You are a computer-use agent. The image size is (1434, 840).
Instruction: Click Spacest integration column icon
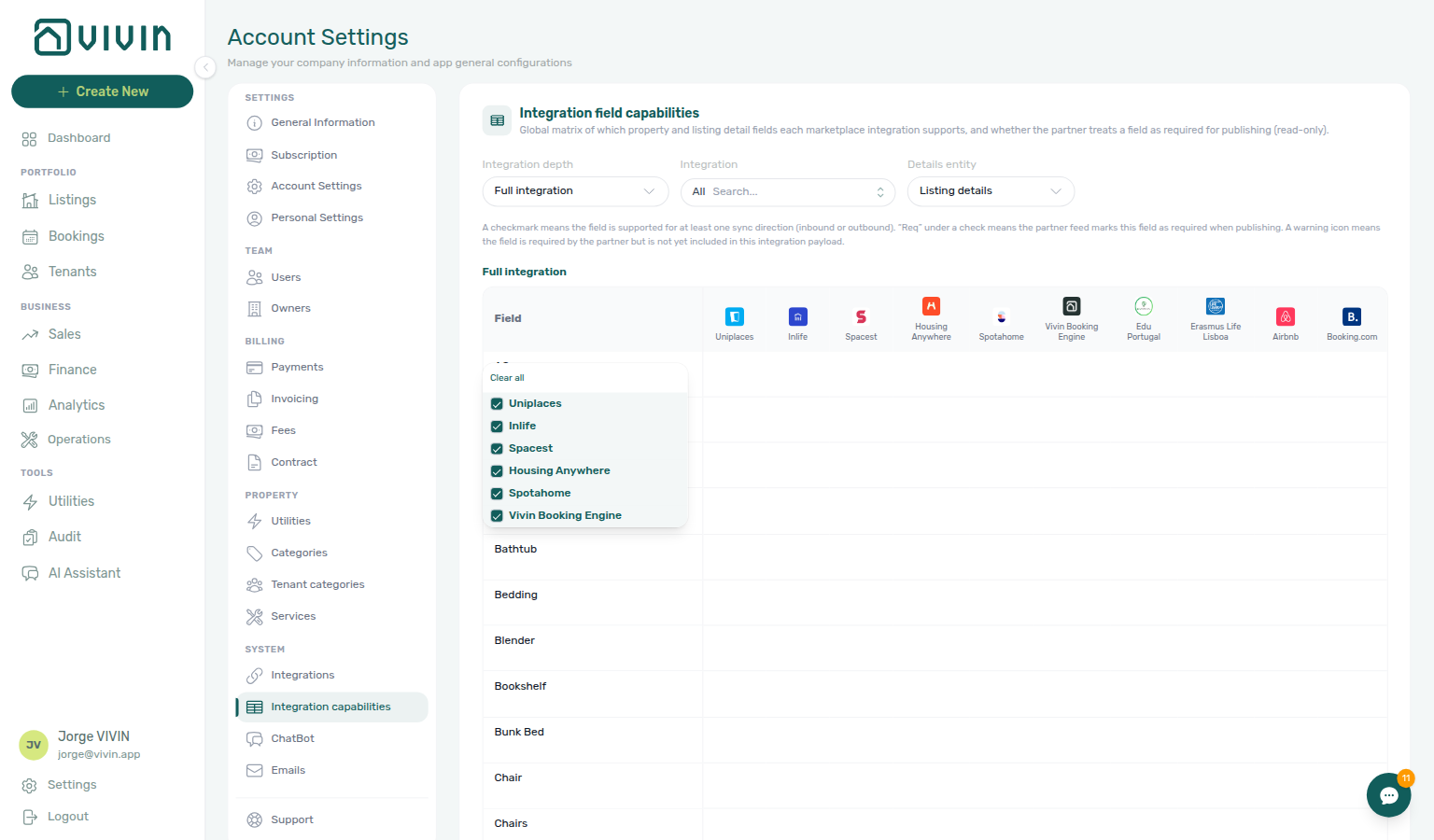pos(861,316)
